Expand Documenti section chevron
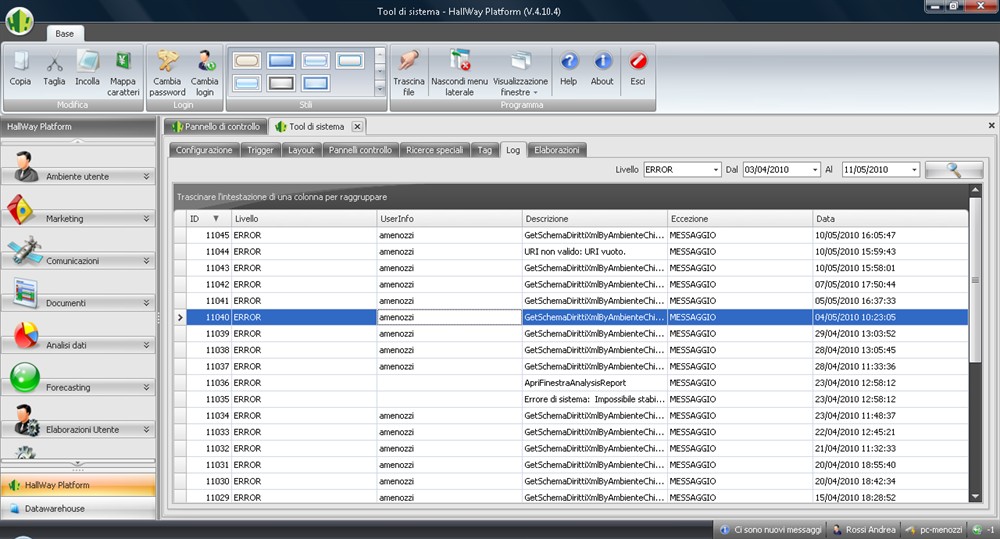Image resolution: width=1000 pixels, height=539 pixels. [x=146, y=302]
